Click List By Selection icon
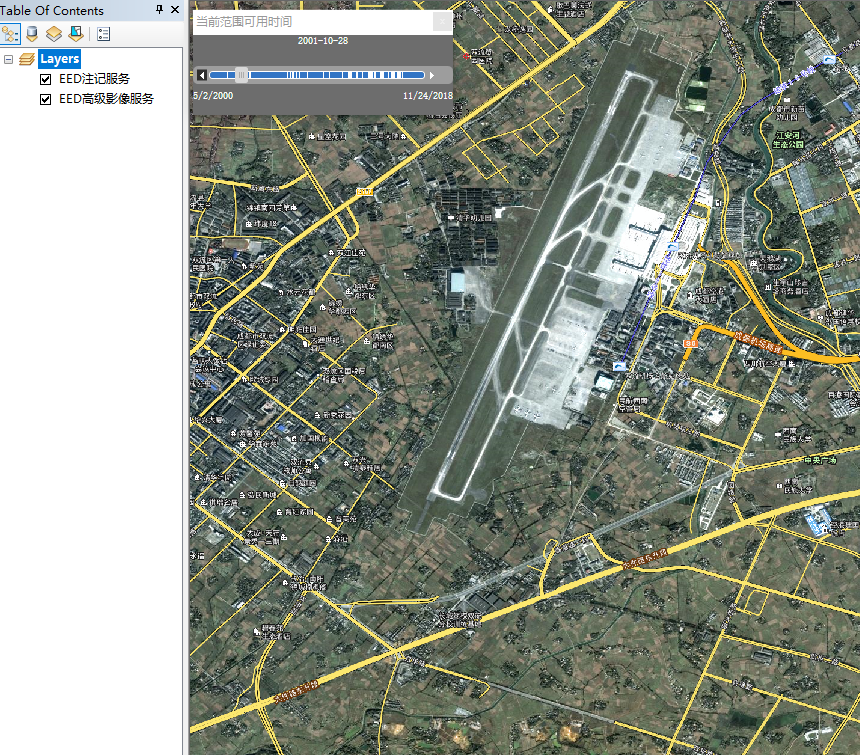Viewport: 860px width, 755px height. tap(76, 34)
